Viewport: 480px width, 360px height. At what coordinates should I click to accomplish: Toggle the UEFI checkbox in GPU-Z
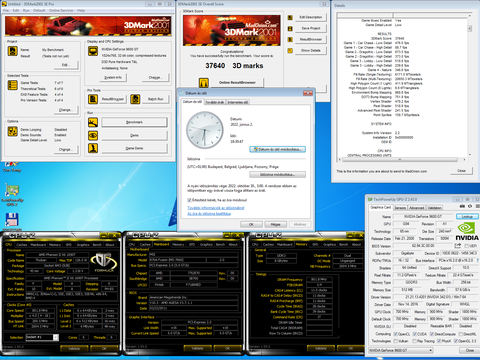(x=467, y=246)
